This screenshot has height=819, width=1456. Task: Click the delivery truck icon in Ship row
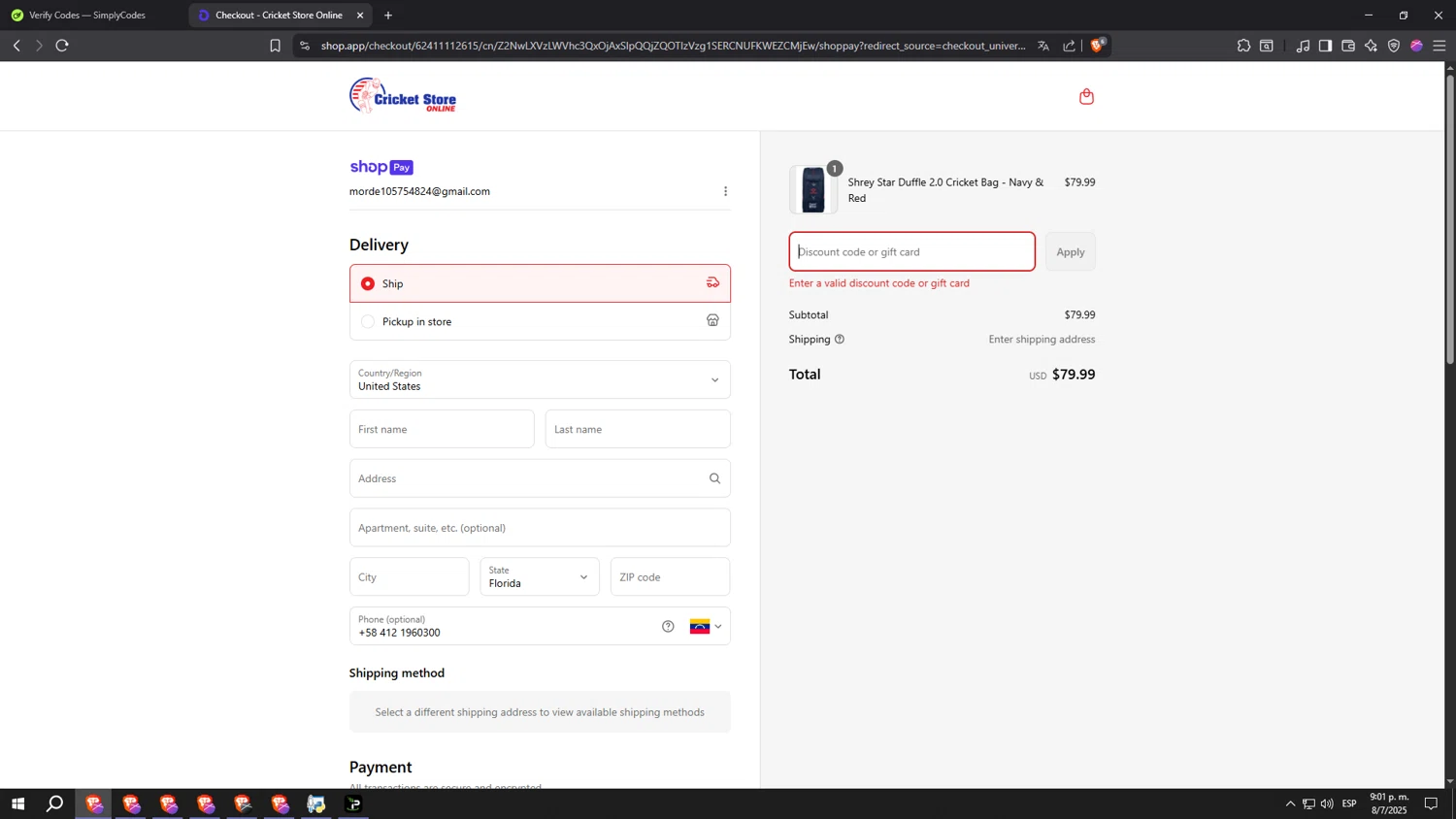coord(712,282)
